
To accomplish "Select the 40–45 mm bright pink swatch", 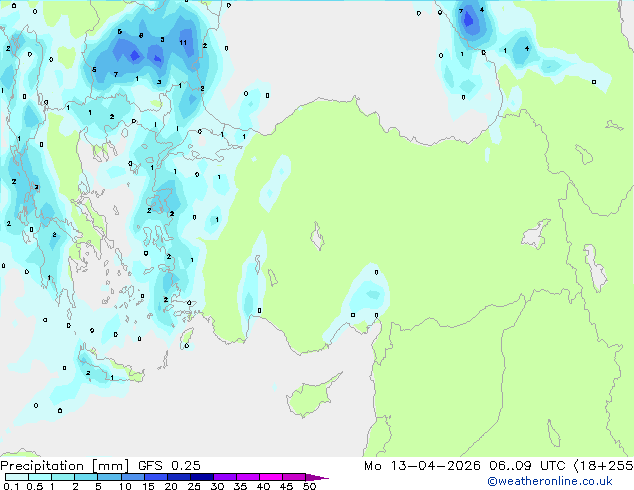I will tap(271, 477).
